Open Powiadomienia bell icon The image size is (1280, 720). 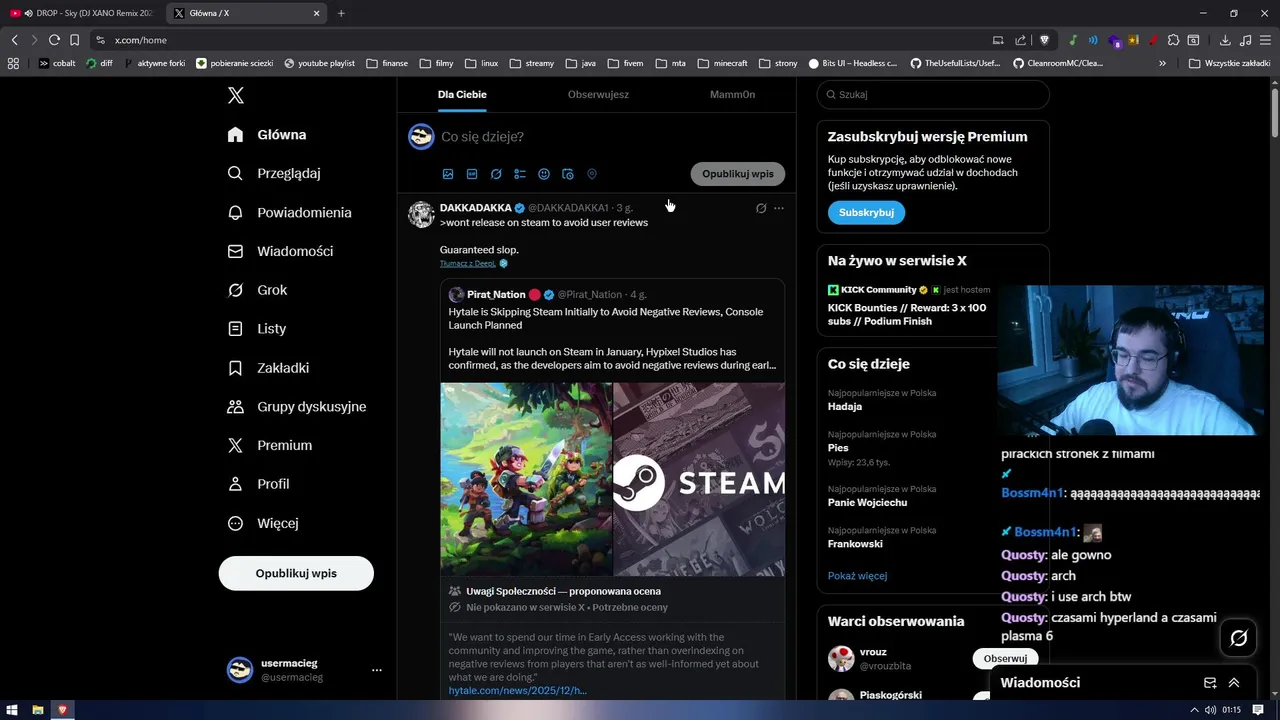point(235,212)
